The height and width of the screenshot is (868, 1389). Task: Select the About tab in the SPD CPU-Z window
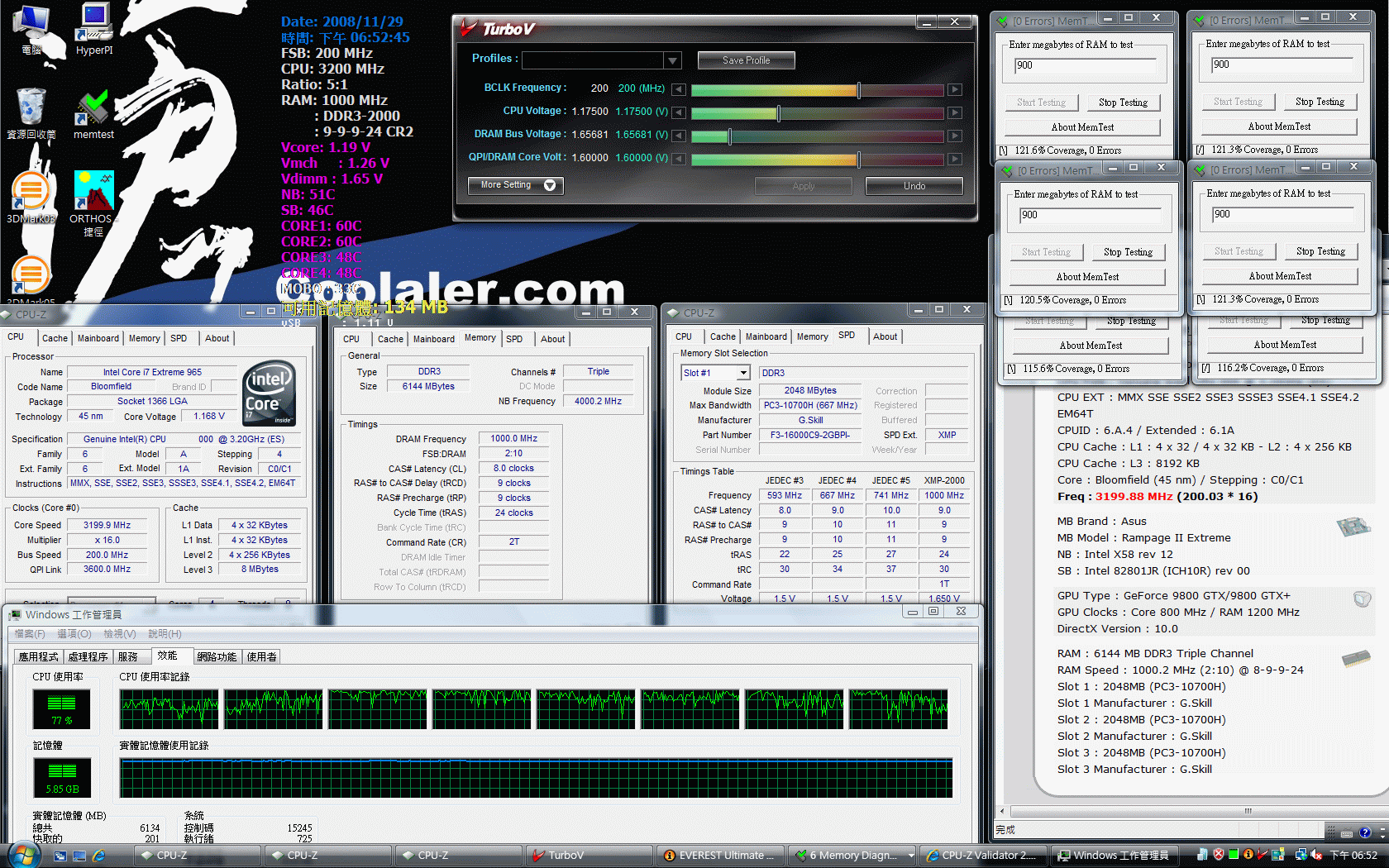pyautogui.click(x=885, y=336)
